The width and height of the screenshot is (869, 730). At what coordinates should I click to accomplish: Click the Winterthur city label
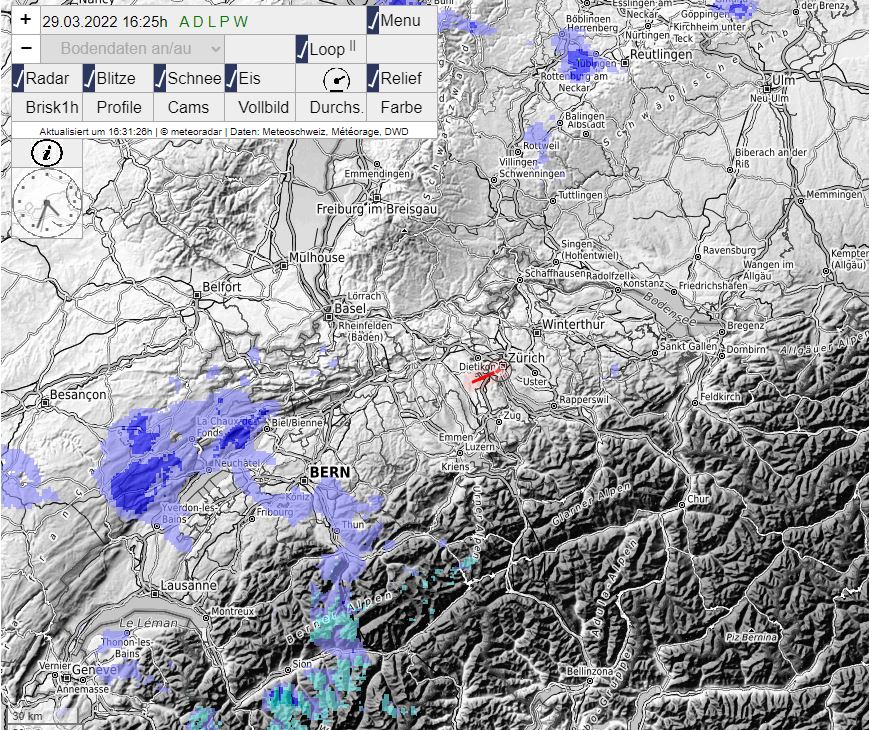(574, 325)
